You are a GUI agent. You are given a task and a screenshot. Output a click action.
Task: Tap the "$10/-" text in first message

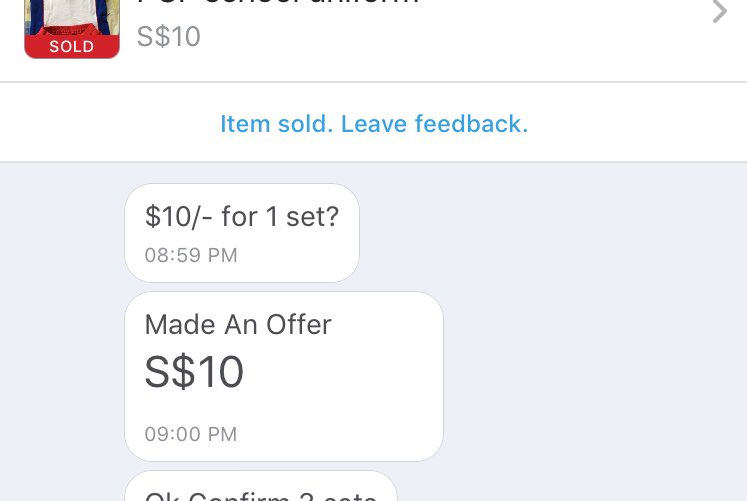point(178,217)
